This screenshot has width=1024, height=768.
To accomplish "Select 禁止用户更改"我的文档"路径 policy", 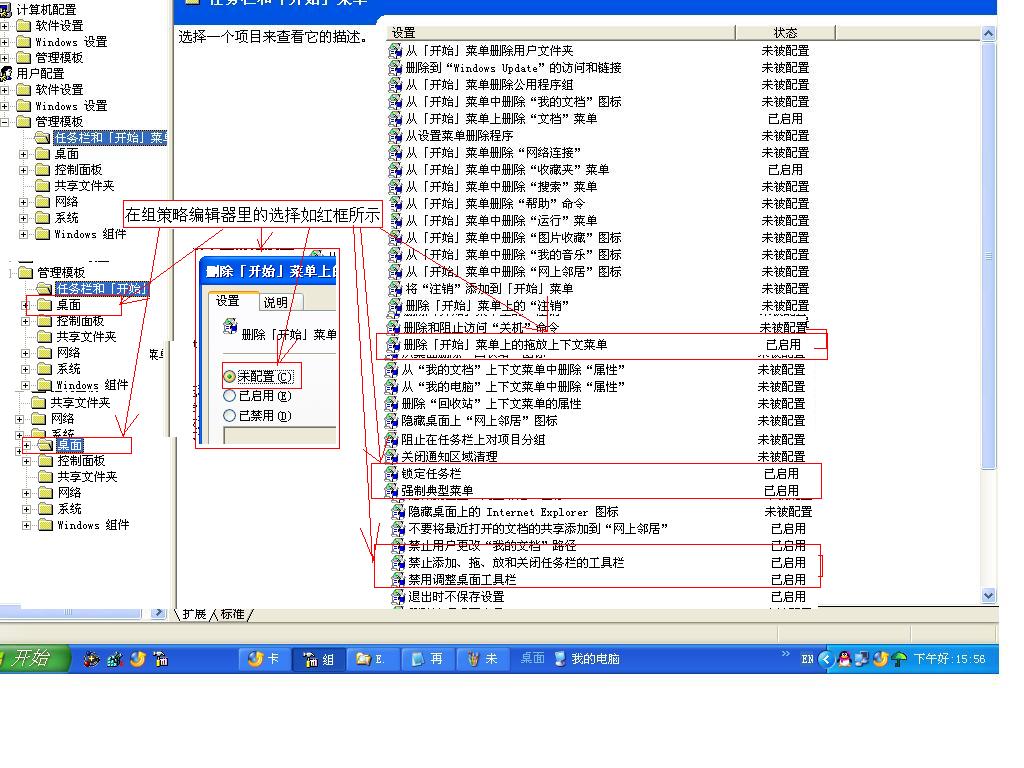I will 599,545.
